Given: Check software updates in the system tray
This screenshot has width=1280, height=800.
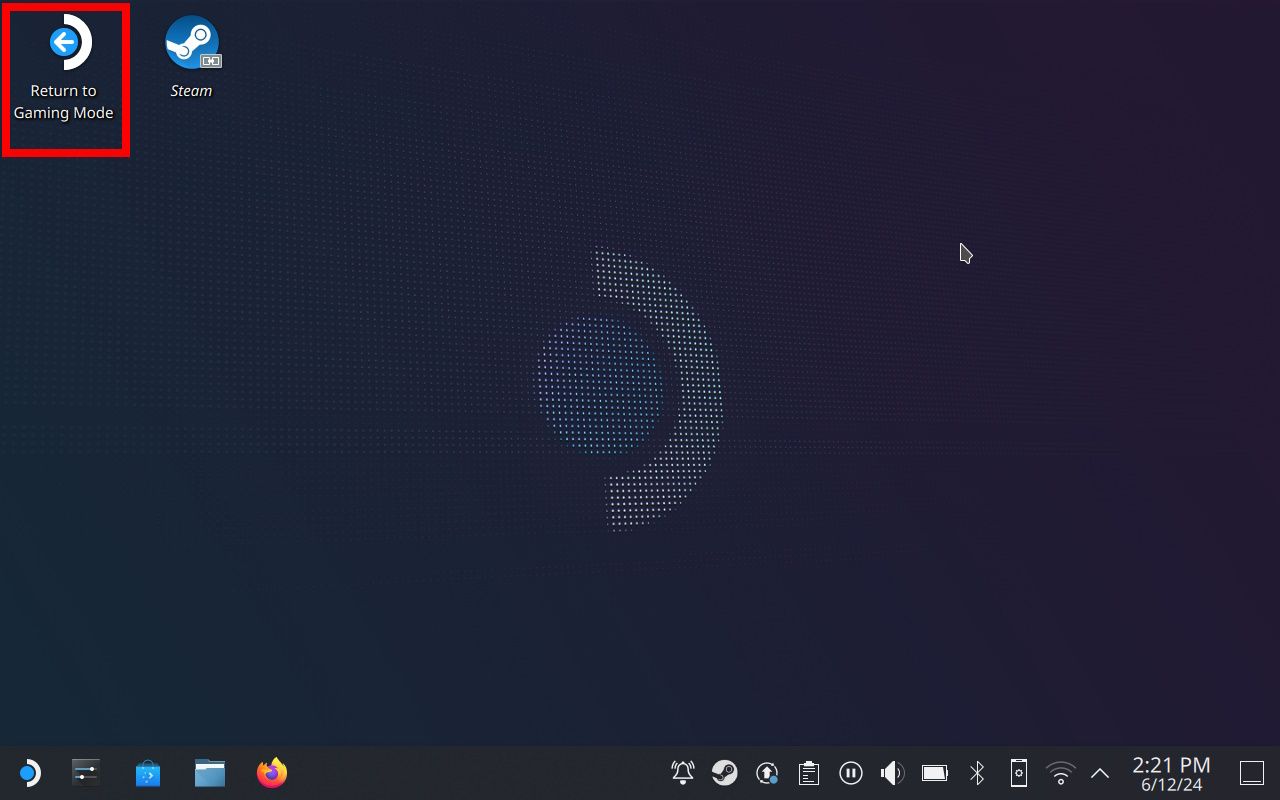Looking at the screenshot, I should tap(766, 772).
